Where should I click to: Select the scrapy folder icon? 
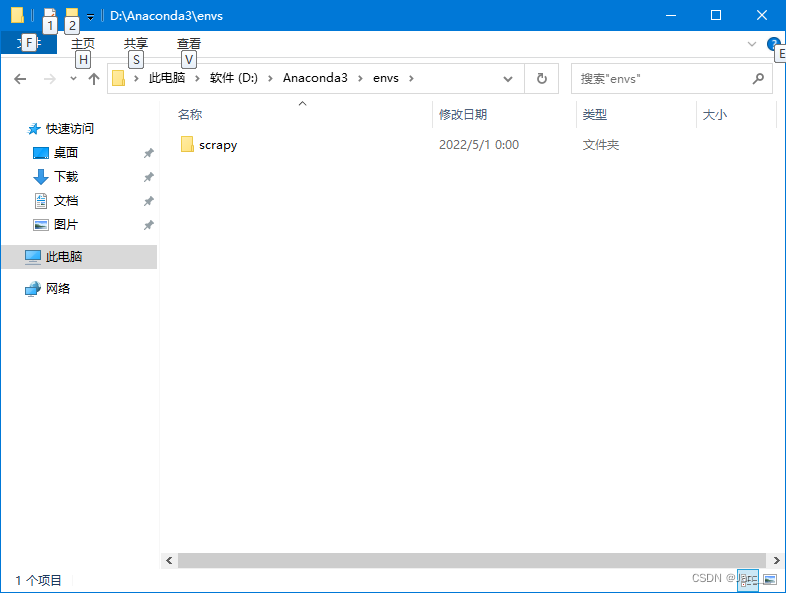(x=187, y=144)
